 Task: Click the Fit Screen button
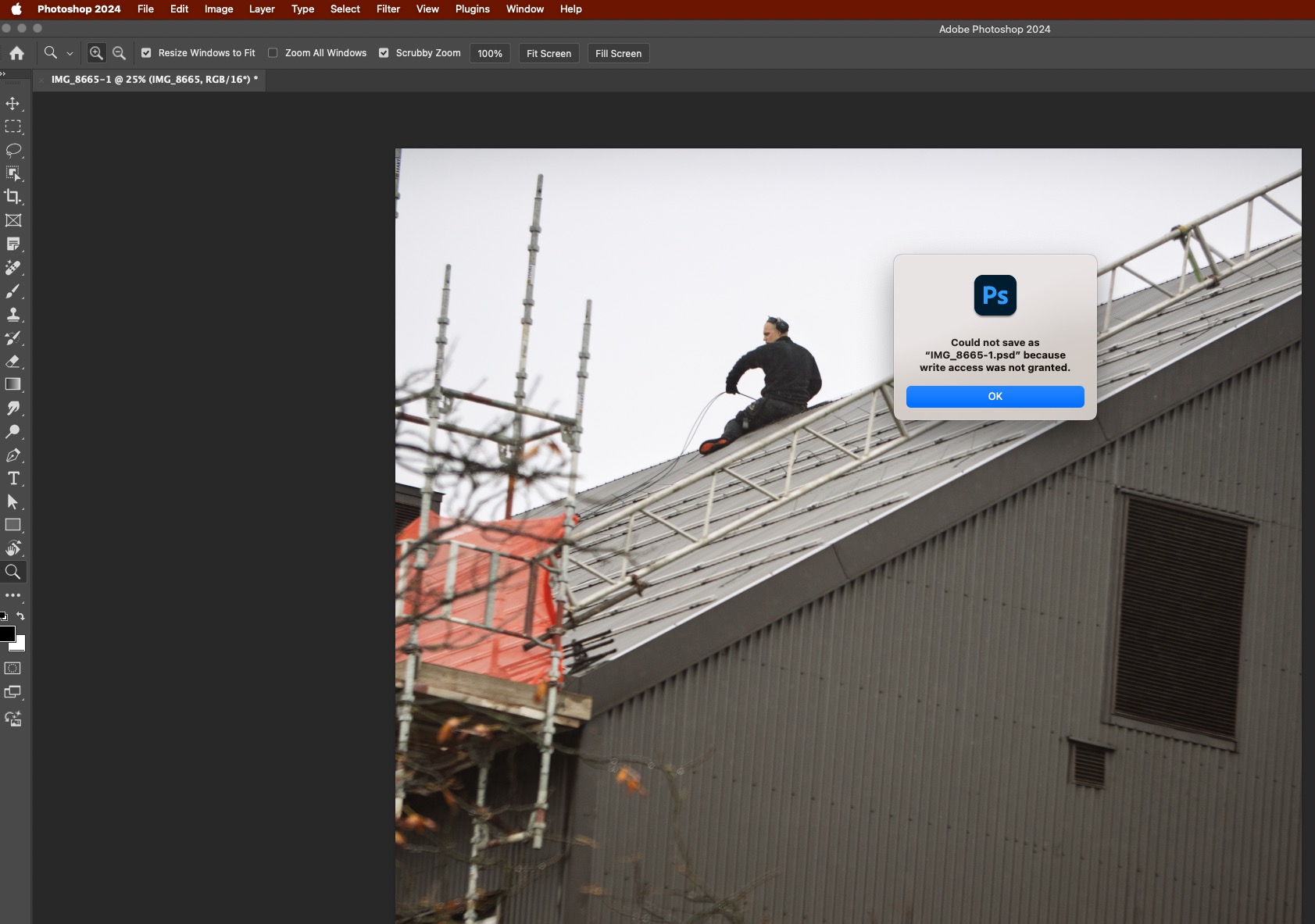[548, 53]
